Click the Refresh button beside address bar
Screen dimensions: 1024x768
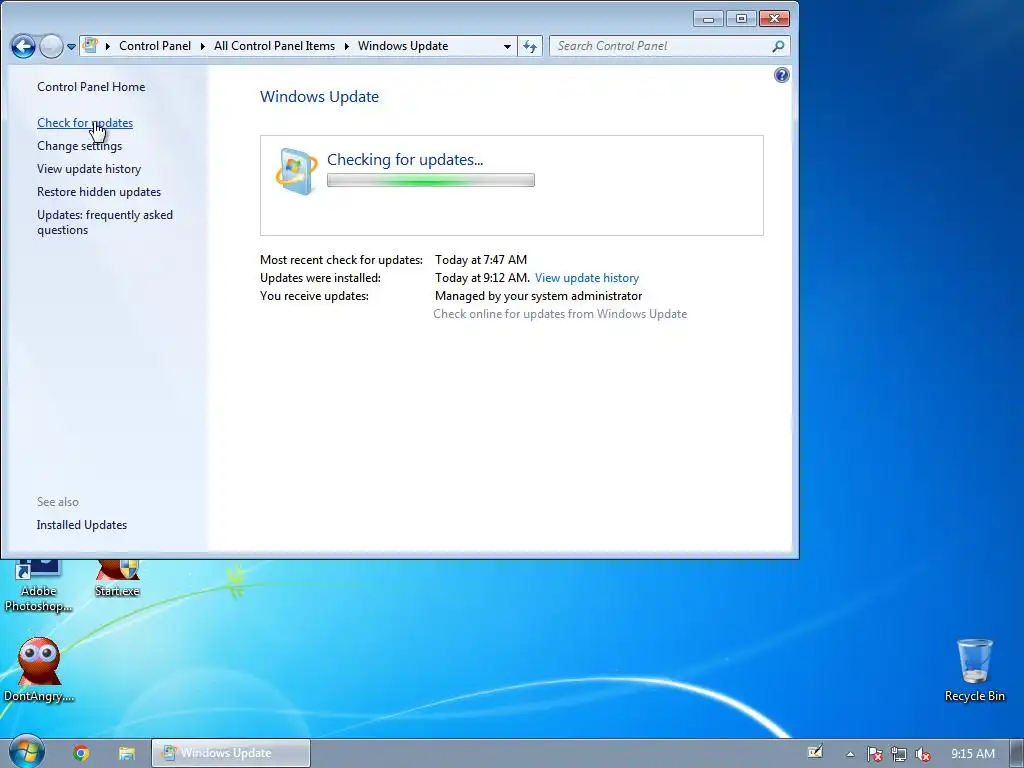530,46
